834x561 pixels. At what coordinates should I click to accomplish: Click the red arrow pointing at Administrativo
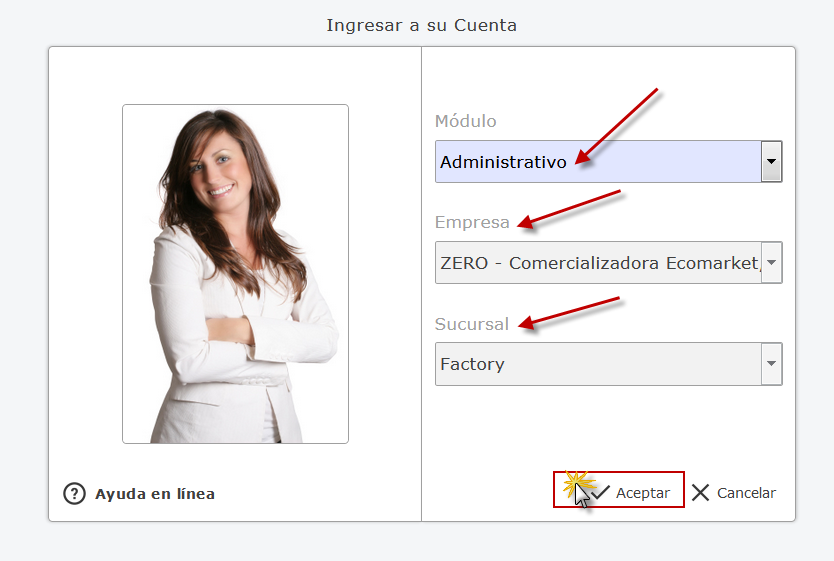[x=617, y=127]
